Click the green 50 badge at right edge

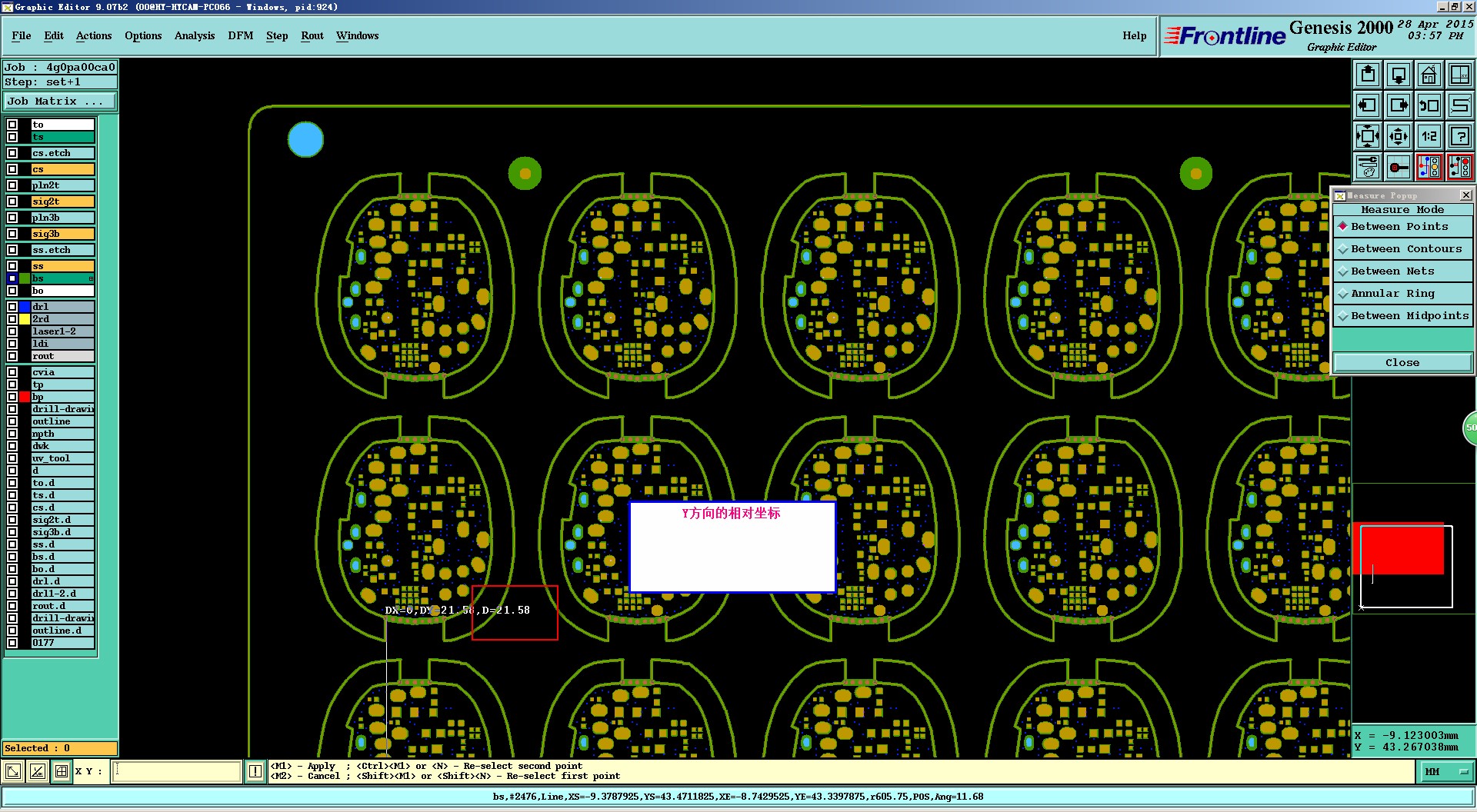[1469, 428]
